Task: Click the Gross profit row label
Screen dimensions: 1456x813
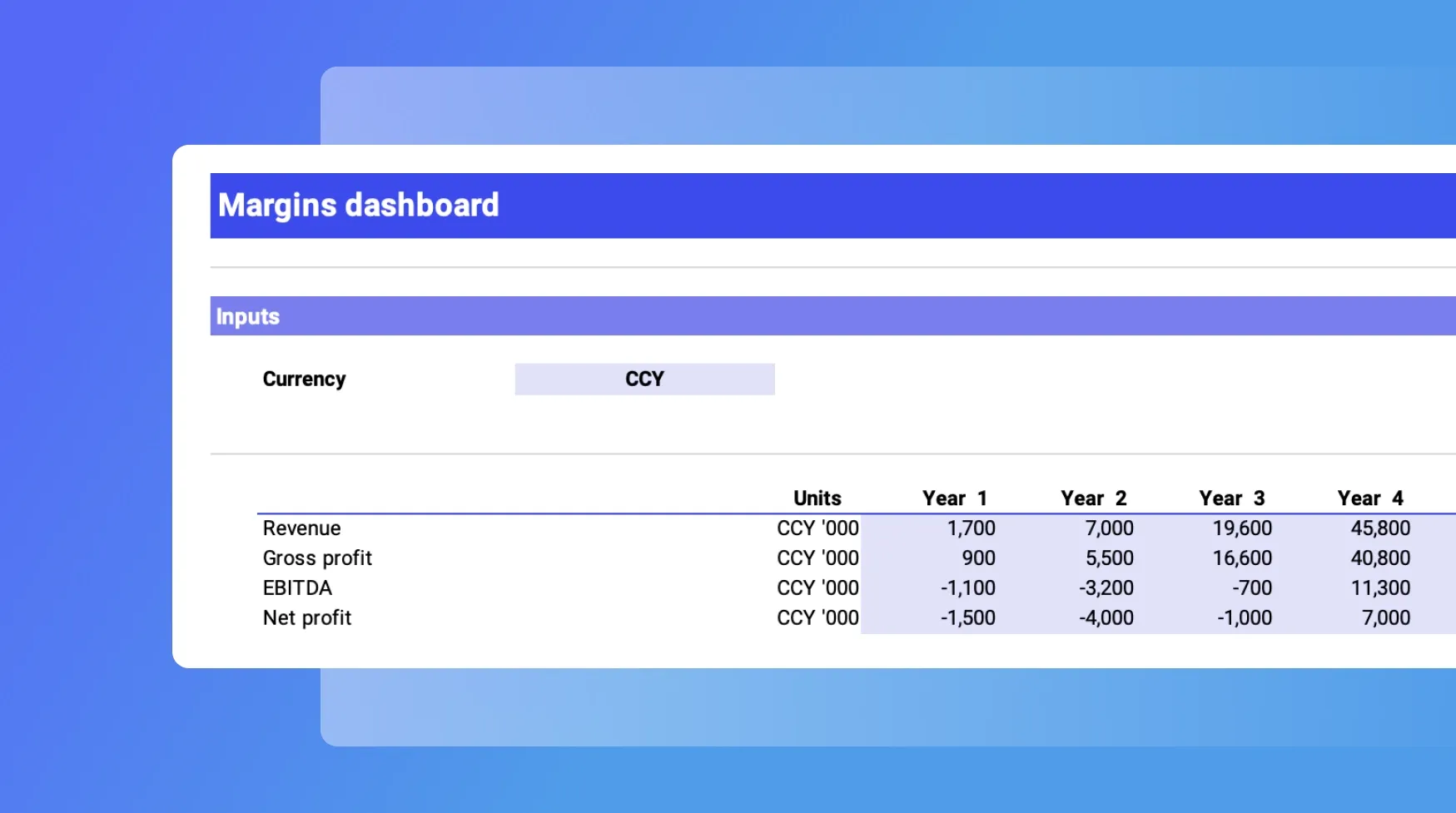Action: tap(317, 558)
